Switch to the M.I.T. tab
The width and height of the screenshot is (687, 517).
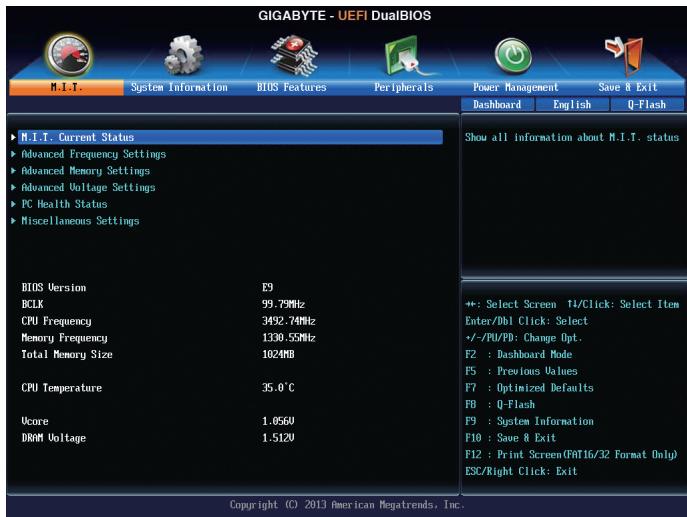coord(67,87)
